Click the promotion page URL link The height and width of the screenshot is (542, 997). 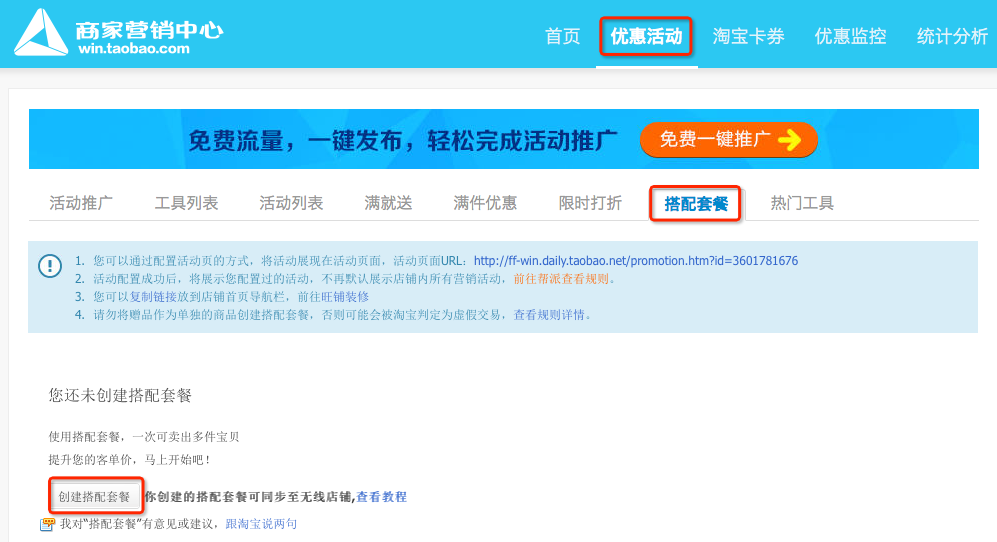[635, 261]
